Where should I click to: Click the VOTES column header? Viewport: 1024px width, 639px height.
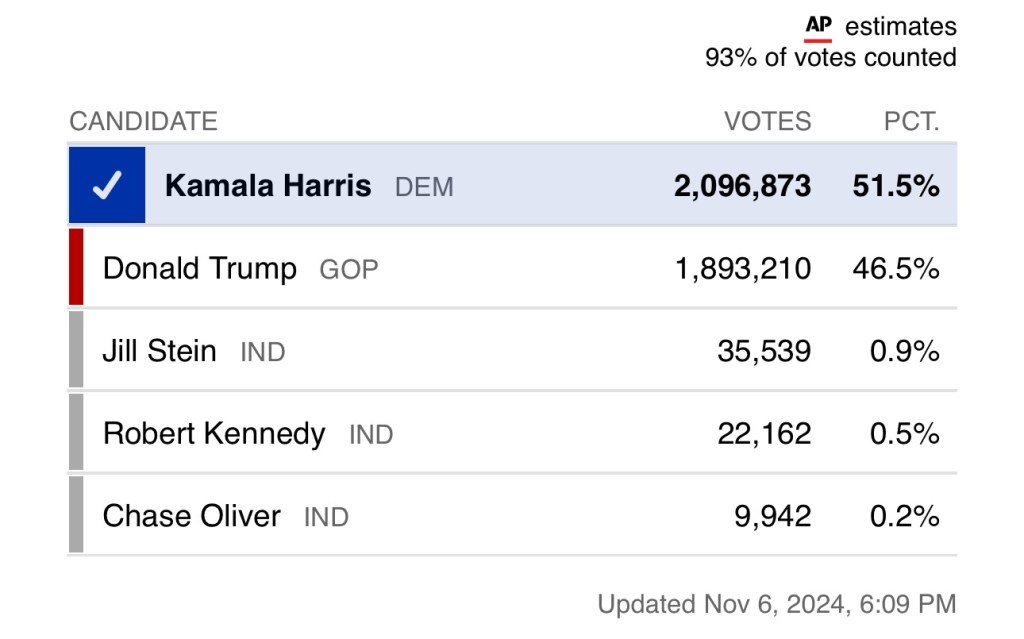pos(767,122)
